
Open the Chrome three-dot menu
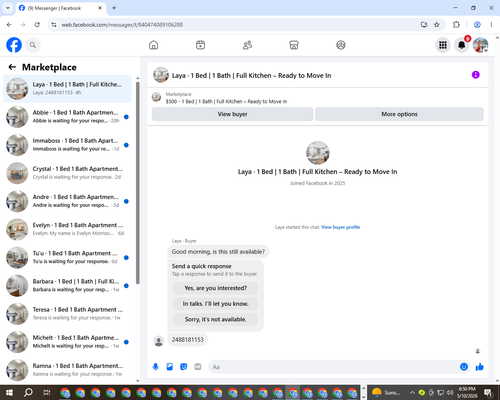pos(491,25)
